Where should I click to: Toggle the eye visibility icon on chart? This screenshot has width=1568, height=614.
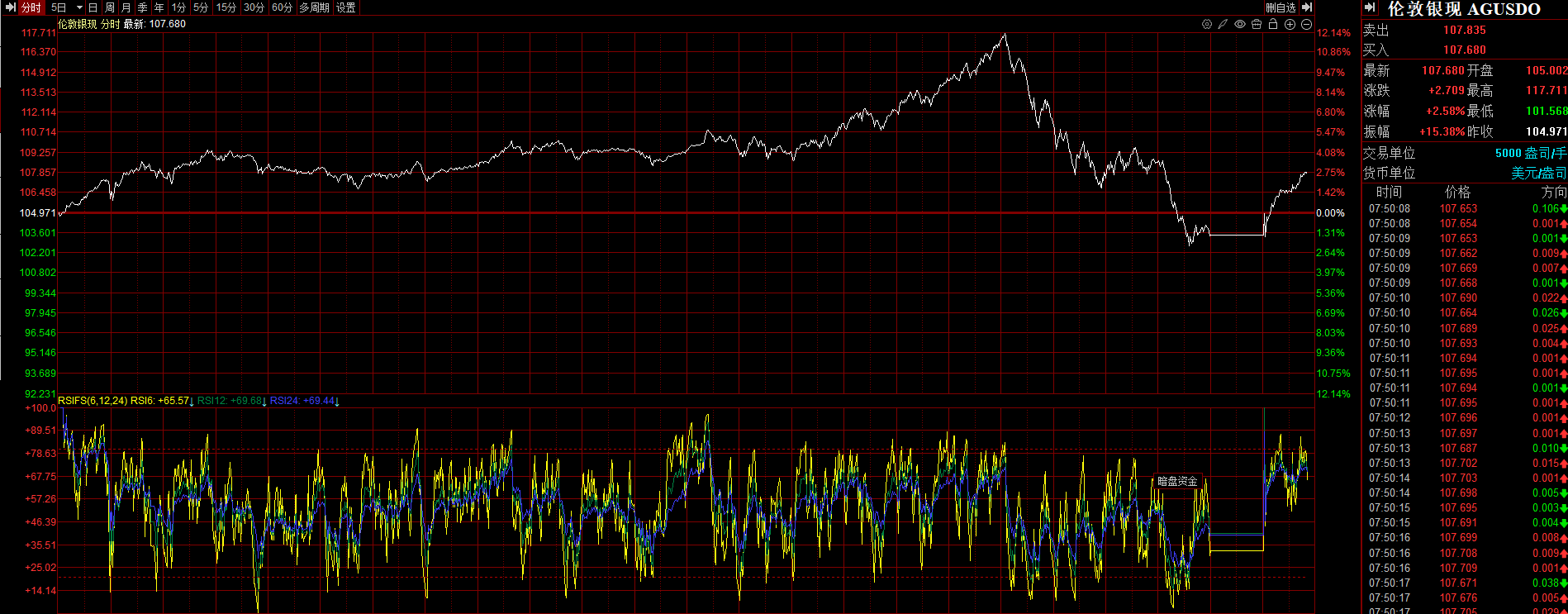1240,25
